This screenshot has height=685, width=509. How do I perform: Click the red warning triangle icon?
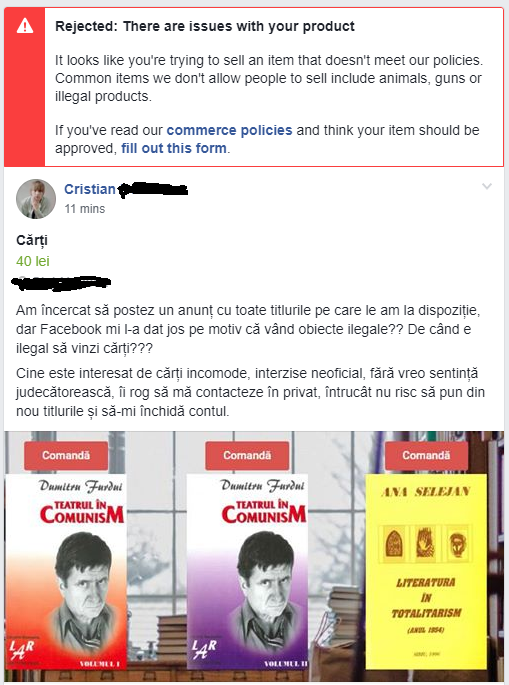coord(24,26)
